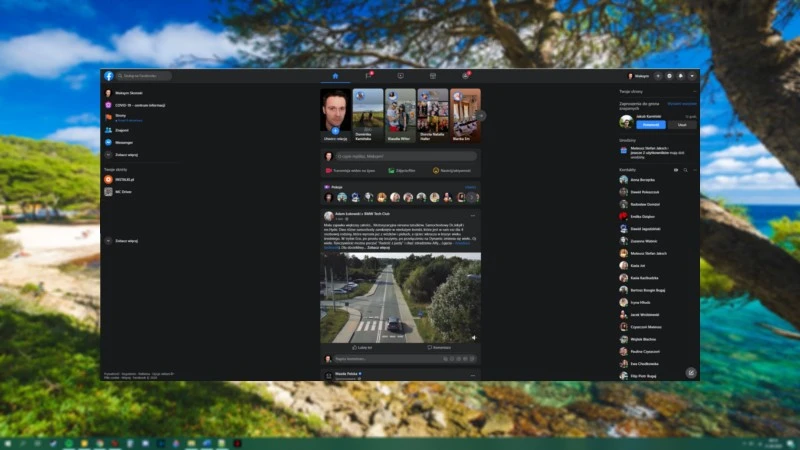Screen dimensions: 800x450
Task: Expand Zobacz więcej in left menu
Action: click(125, 155)
